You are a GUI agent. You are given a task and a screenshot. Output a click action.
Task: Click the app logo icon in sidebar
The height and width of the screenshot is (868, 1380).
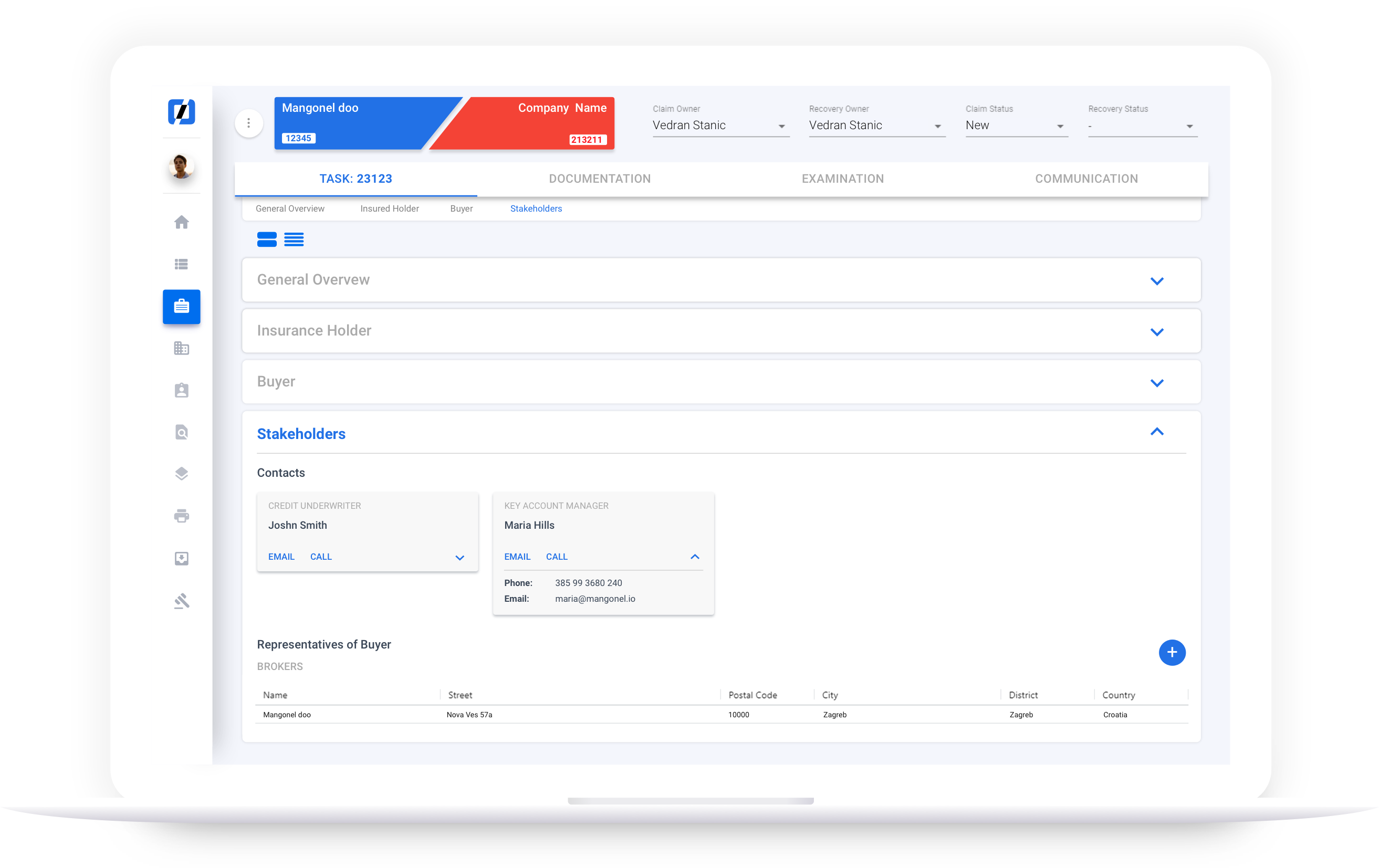coord(181,111)
